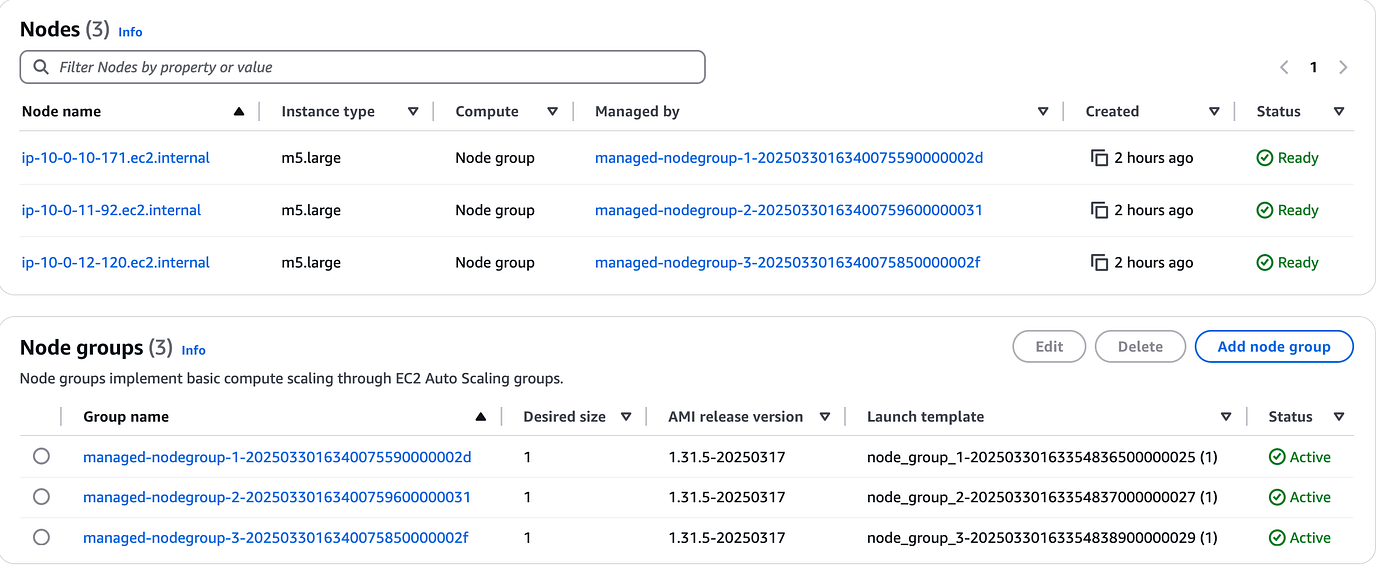1400x581 pixels.
Task: Select managed-nodegroup-1 radio button
Action: tap(41, 456)
